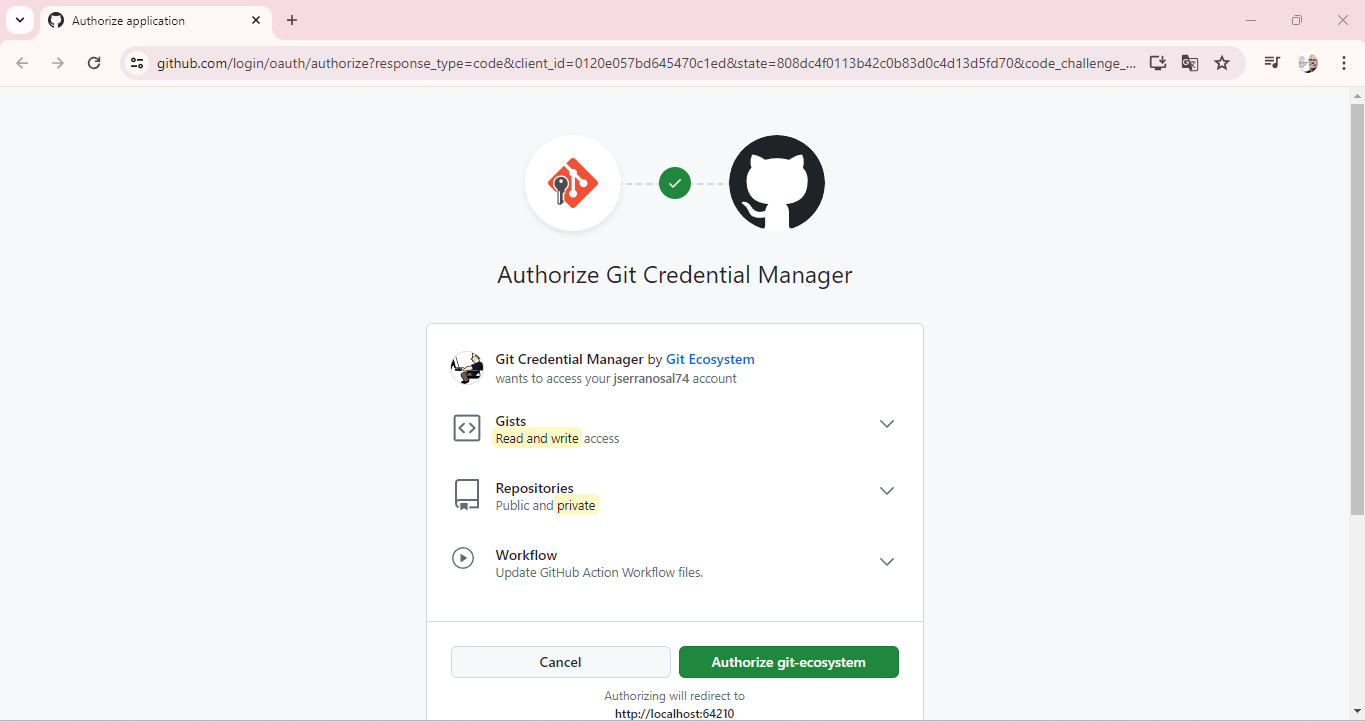Click Authorize git-ecosystem button

click(x=789, y=662)
